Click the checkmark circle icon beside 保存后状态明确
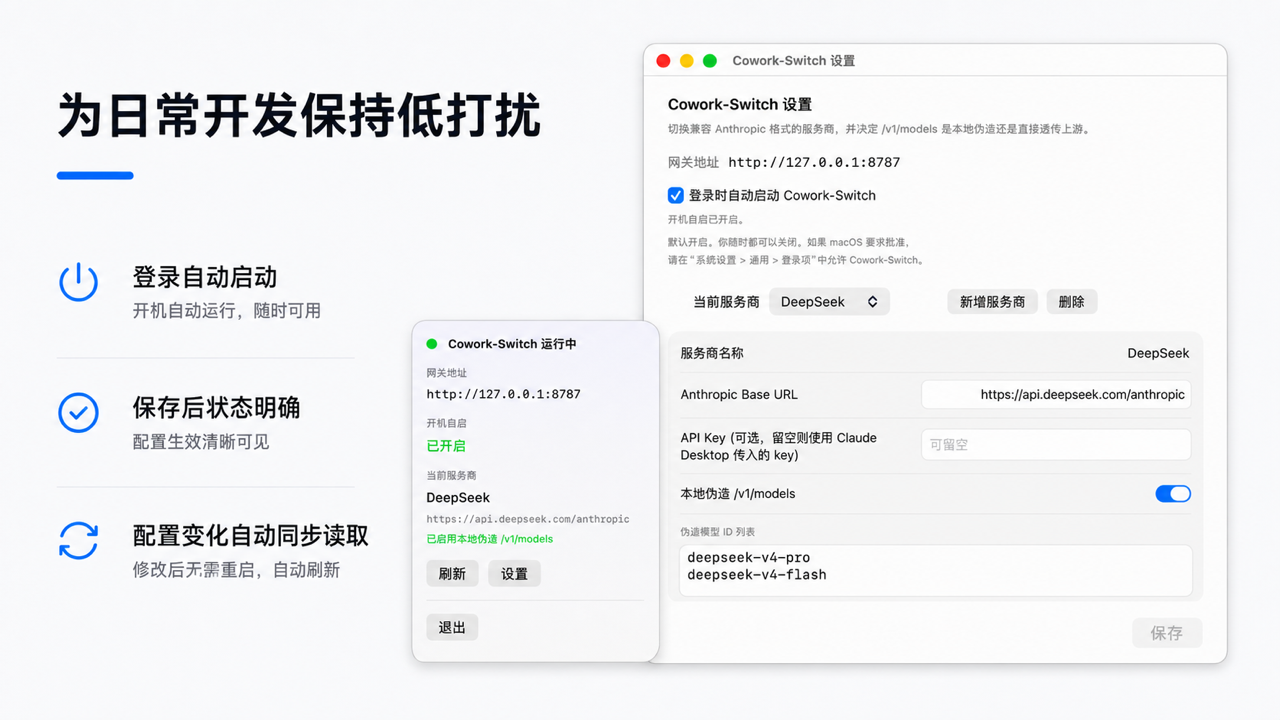 (78, 412)
